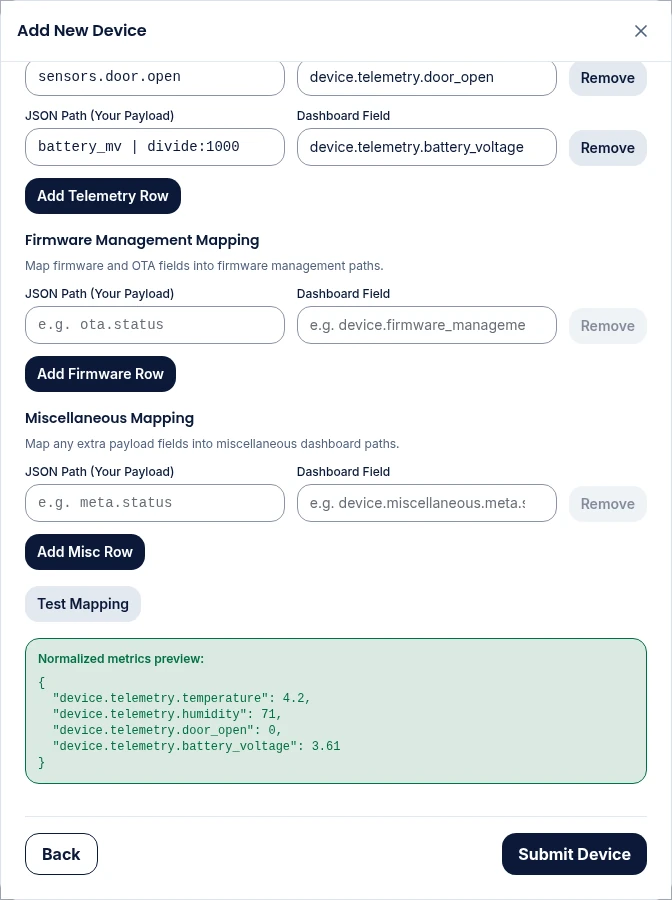Run Test Mapping
The height and width of the screenshot is (900, 672).
[83, 604]
